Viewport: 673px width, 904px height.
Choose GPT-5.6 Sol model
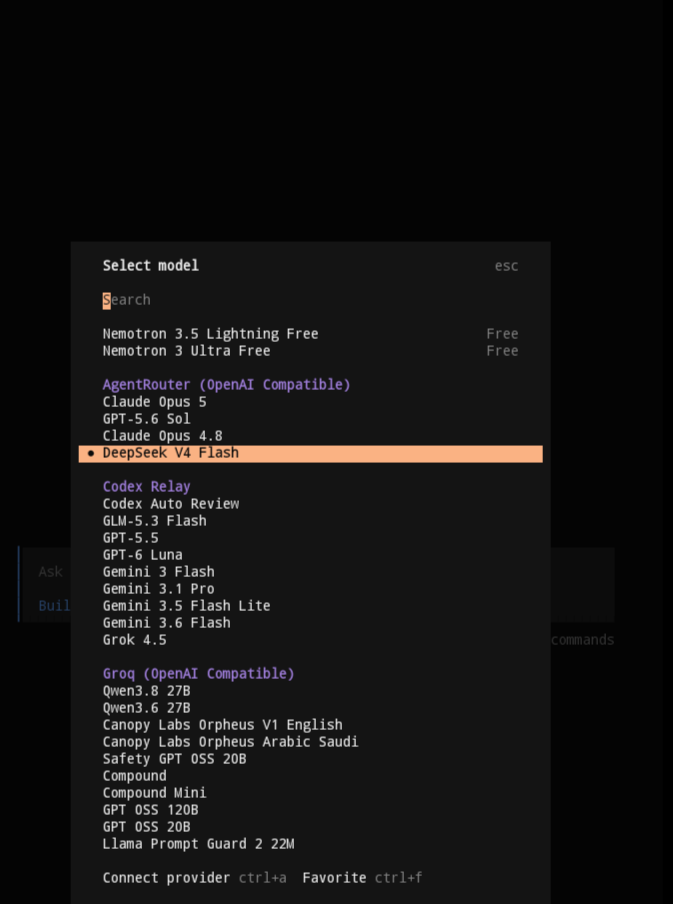310,419
